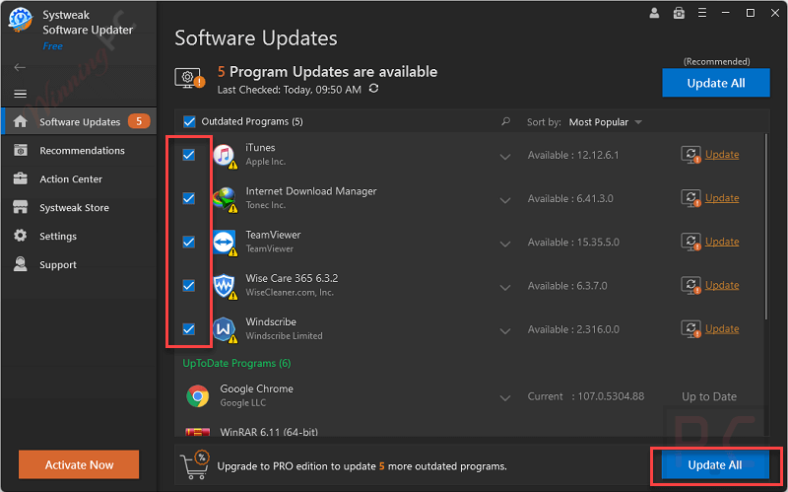
Task: Expand the Wise Care 365 details chevron
Action: [505, 287]
